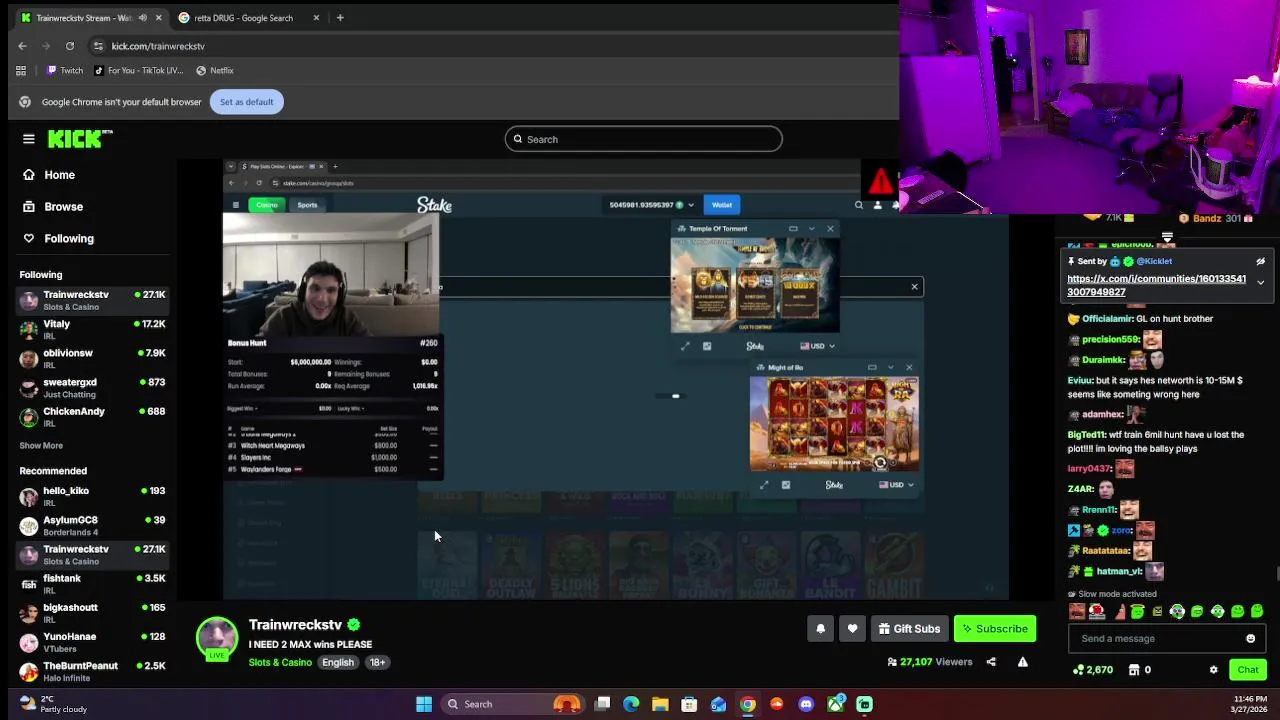
Task: Expand Show more under Following
Action: (41, 446)
